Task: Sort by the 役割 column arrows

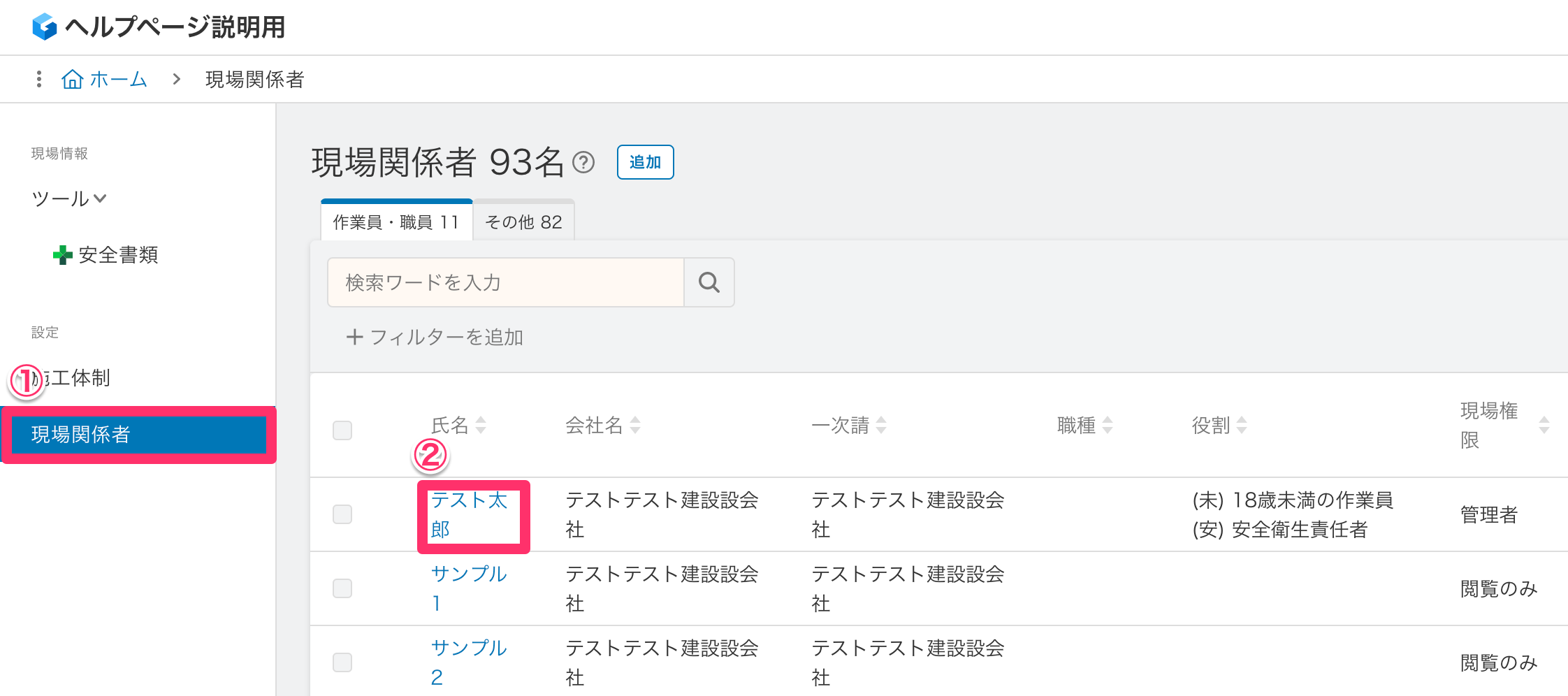Action: coord(1242,425)
